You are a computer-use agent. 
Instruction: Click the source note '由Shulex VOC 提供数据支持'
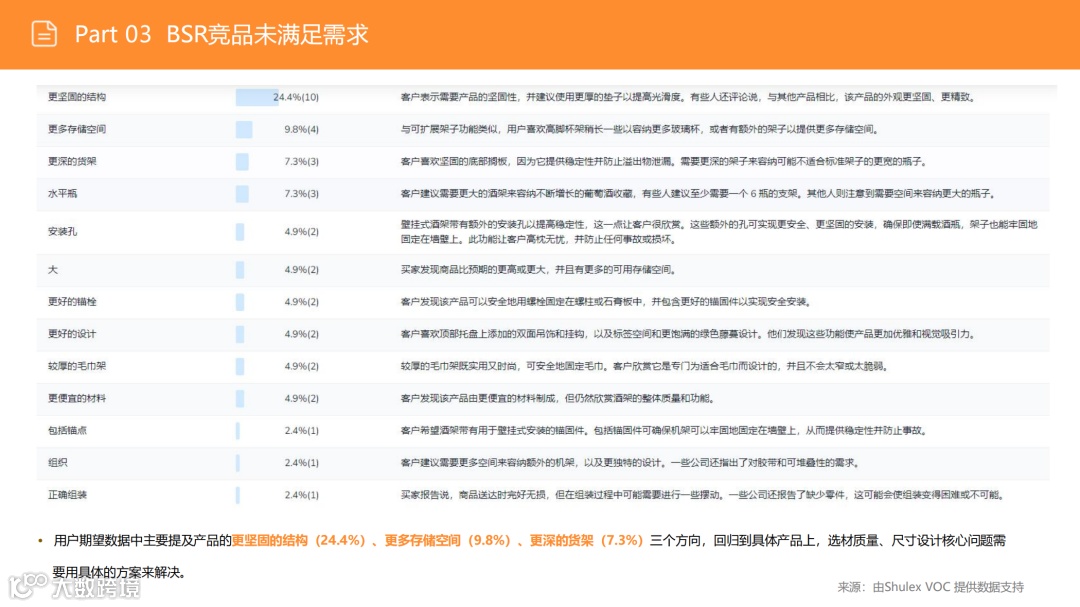(x=948, y=587)
